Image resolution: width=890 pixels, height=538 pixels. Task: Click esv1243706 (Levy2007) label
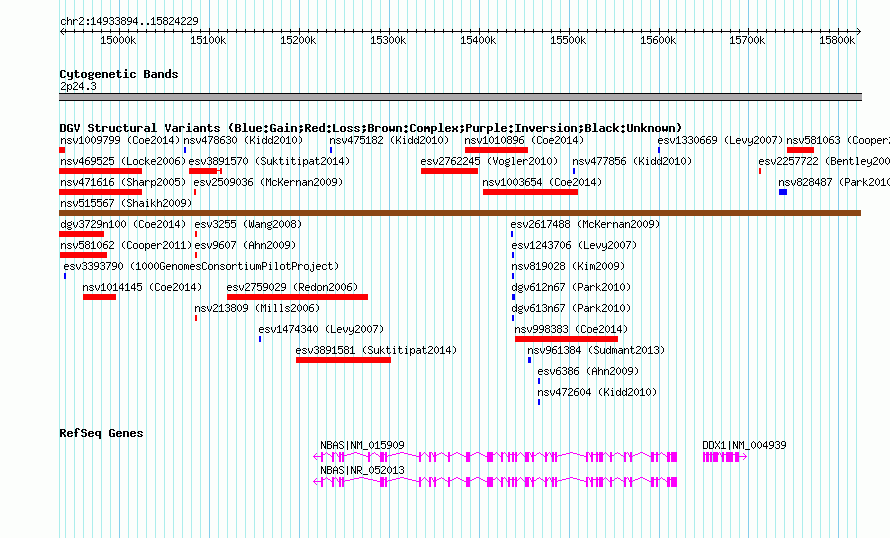[574, 245]
